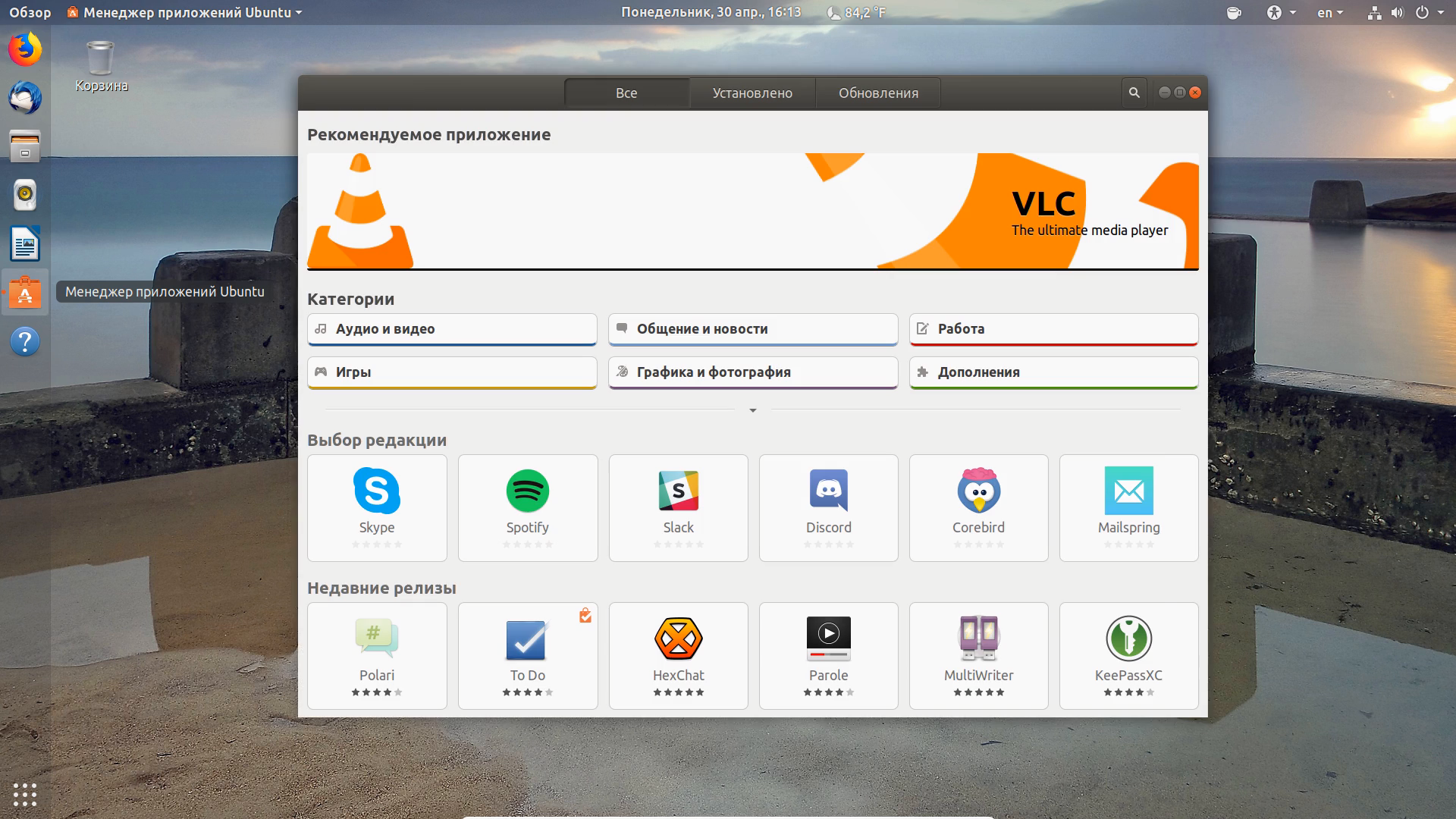Switch to the Все tab
Viewport: 1456px width, 819px height.
pyautogui.click(x=626, y=93)
